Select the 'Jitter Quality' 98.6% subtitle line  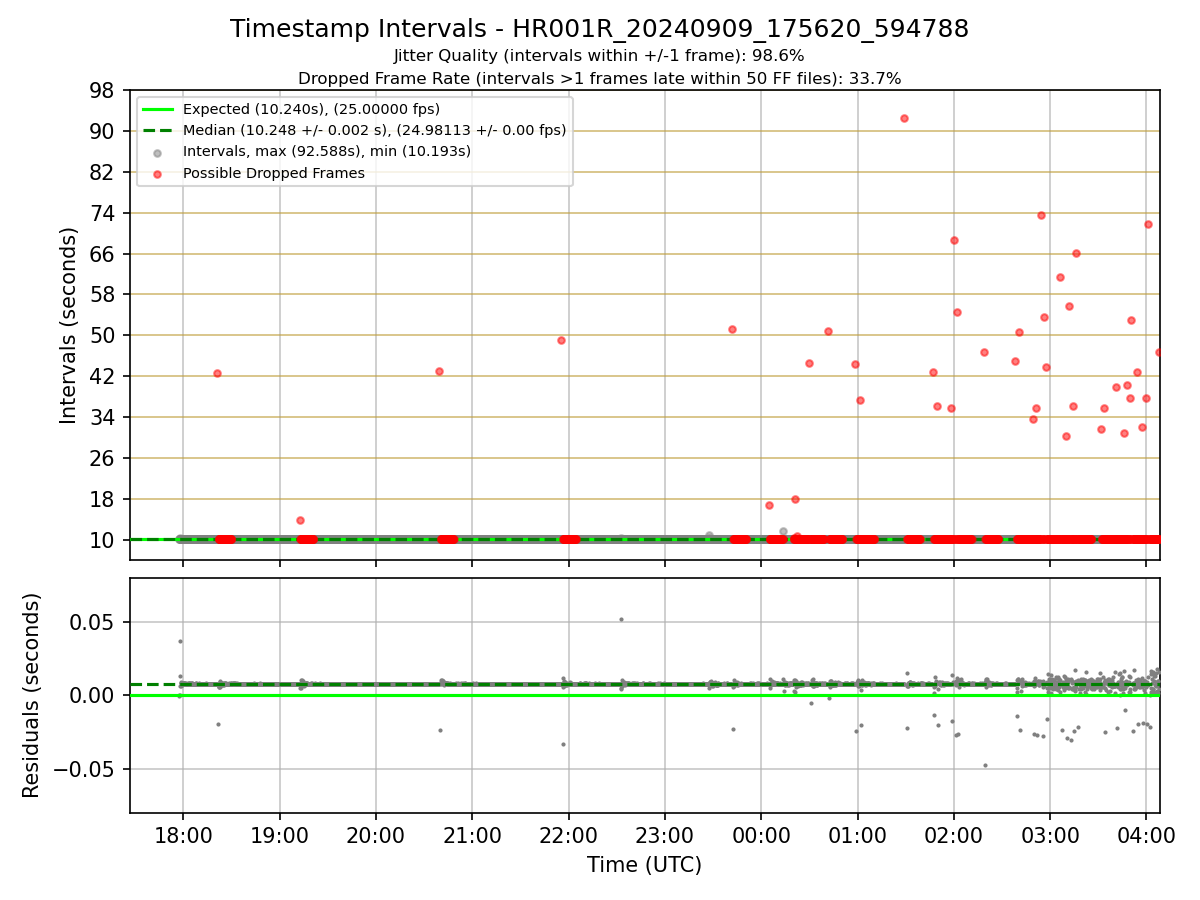(599, 56)
